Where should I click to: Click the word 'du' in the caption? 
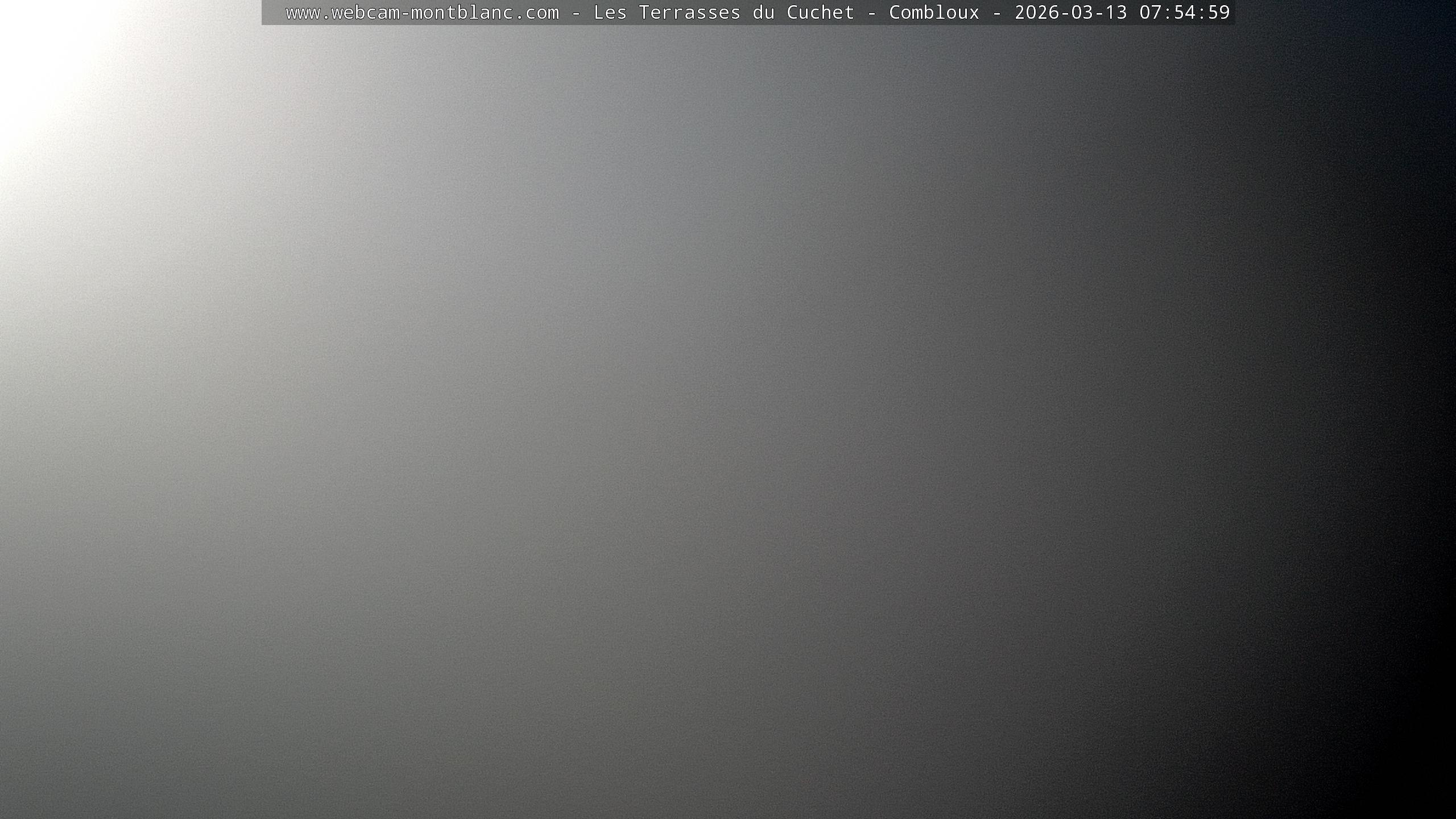(763, 13)
